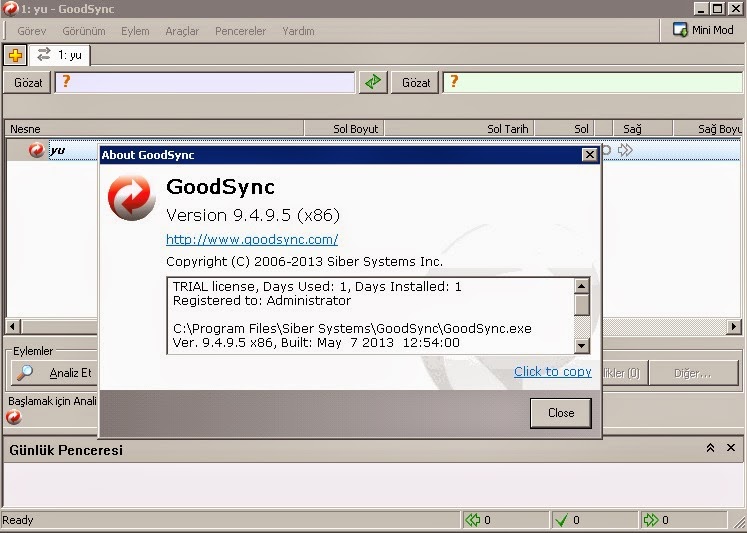Click the left-to-right arrows icon in yu row
The width and height of the screenshot is (747, 533).
625,150
